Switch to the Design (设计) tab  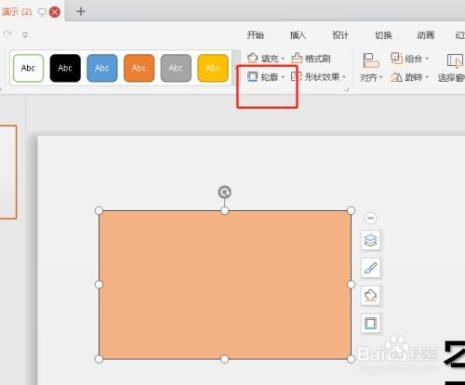coord(340,35)
